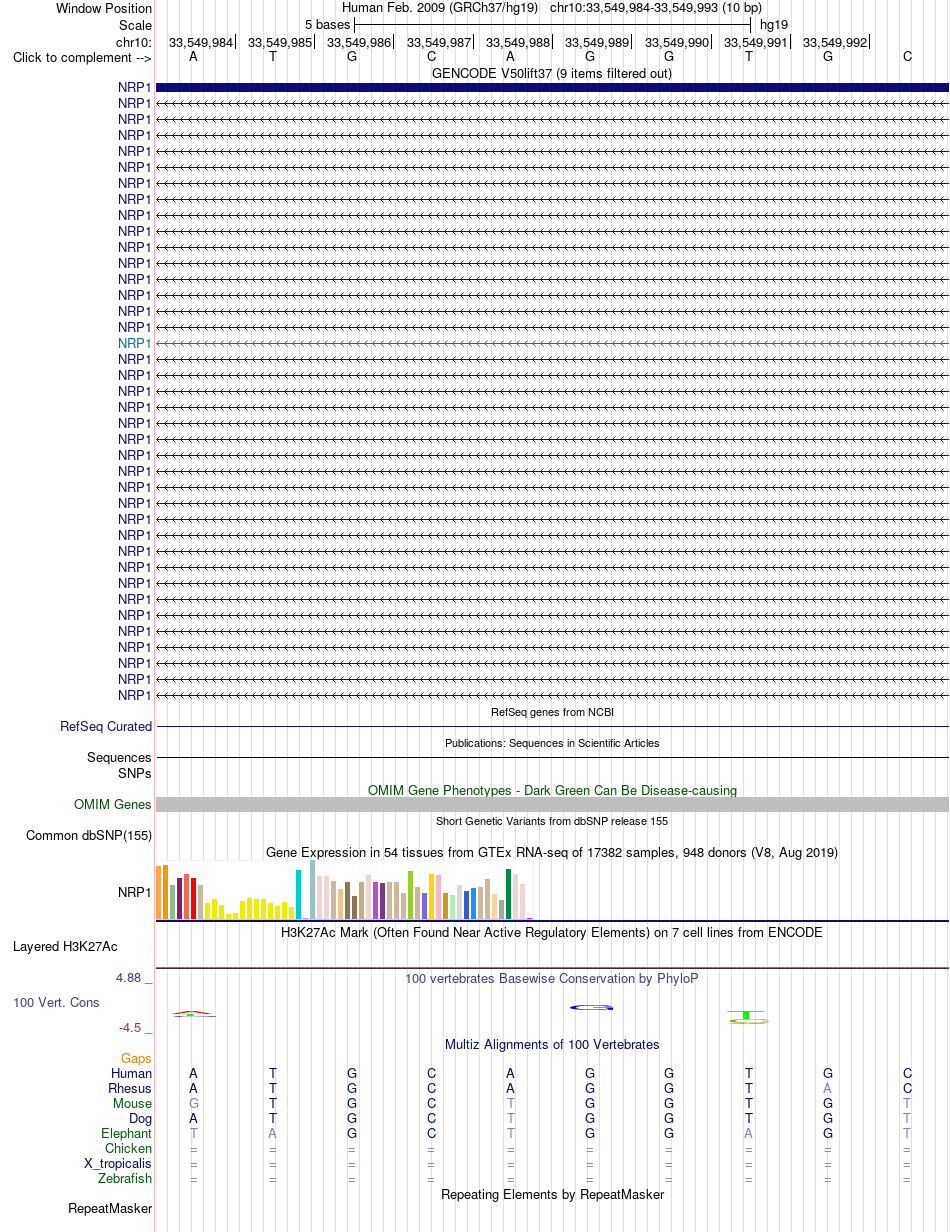
Task: Click the chr10: ruler label
Action: click(134, 42)
